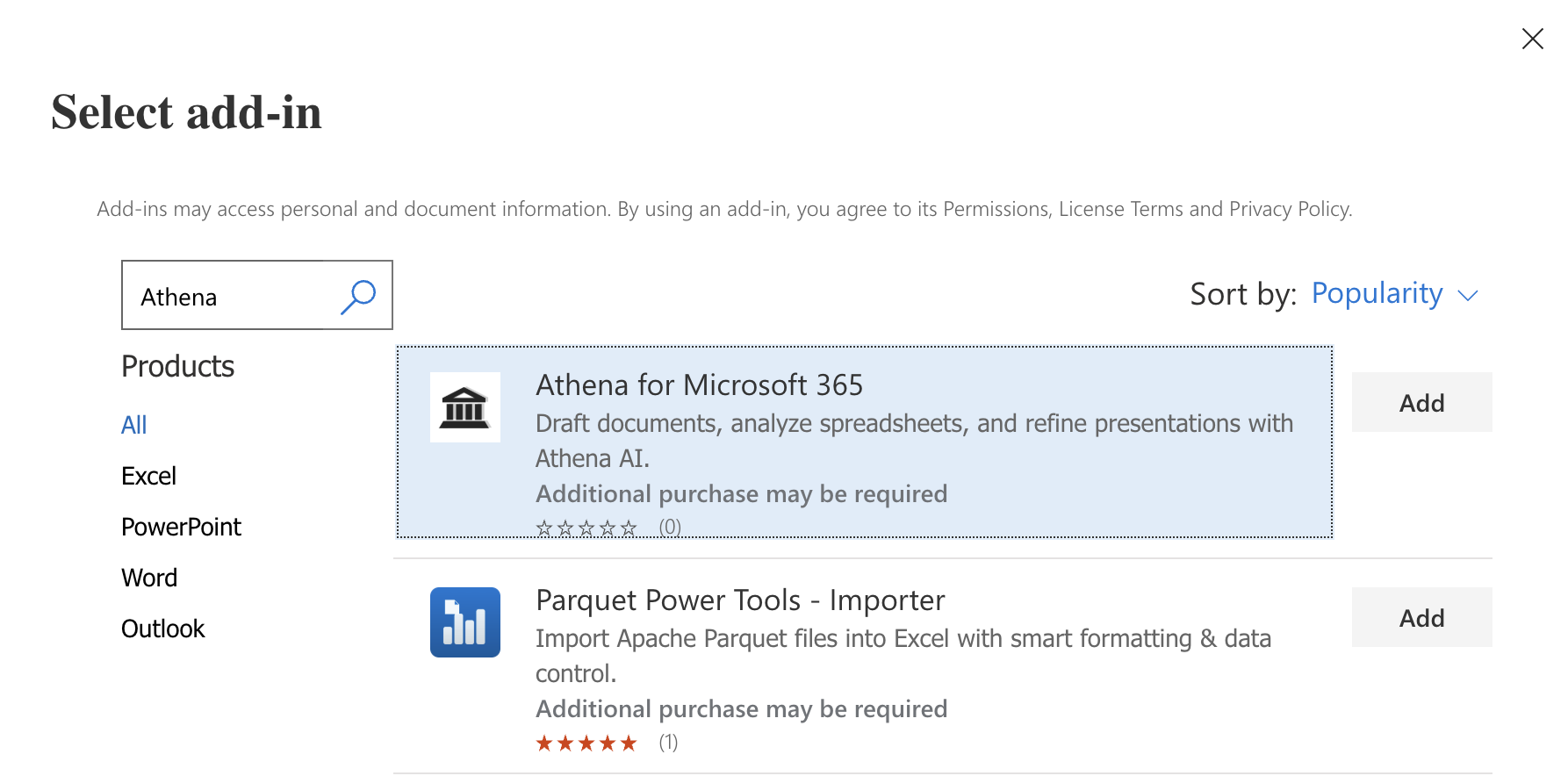
Task: Open the Parquet Power Tools - Importer title
Action: coord(740,600)
